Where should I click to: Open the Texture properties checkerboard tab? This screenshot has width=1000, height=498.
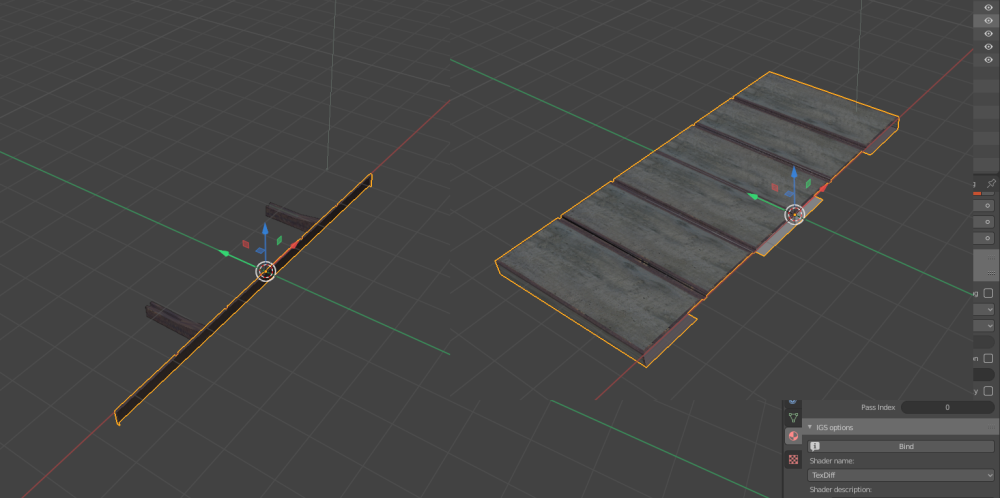click(x=793, y=459)
